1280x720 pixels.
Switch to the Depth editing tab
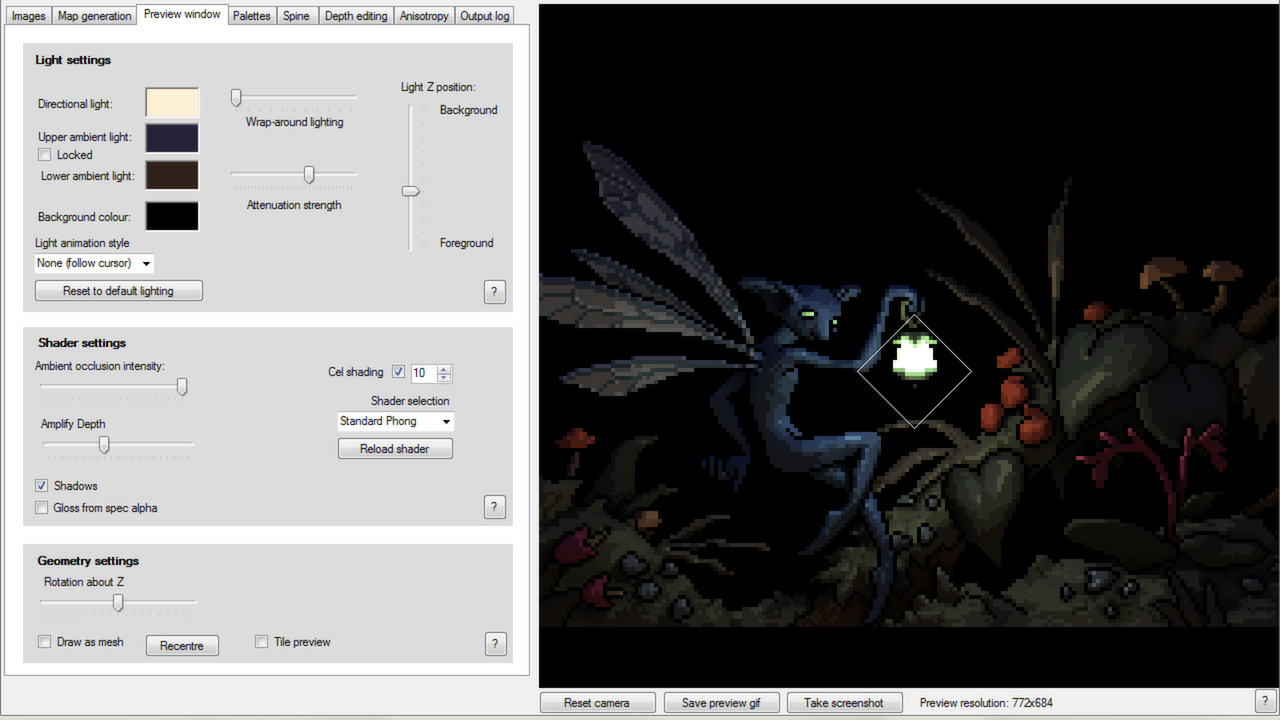point(356,15)
